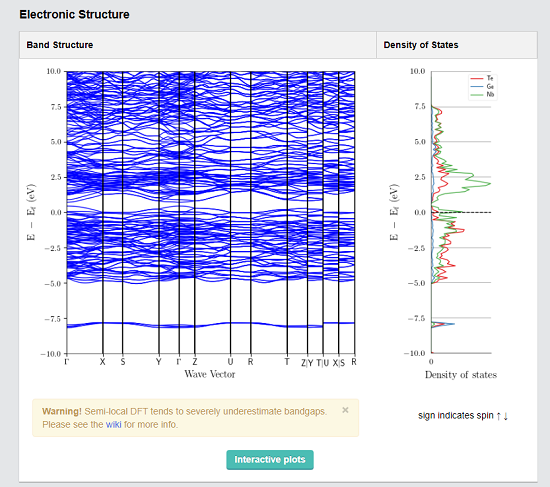
Task: Select the Density of States header
Action: 421,45
